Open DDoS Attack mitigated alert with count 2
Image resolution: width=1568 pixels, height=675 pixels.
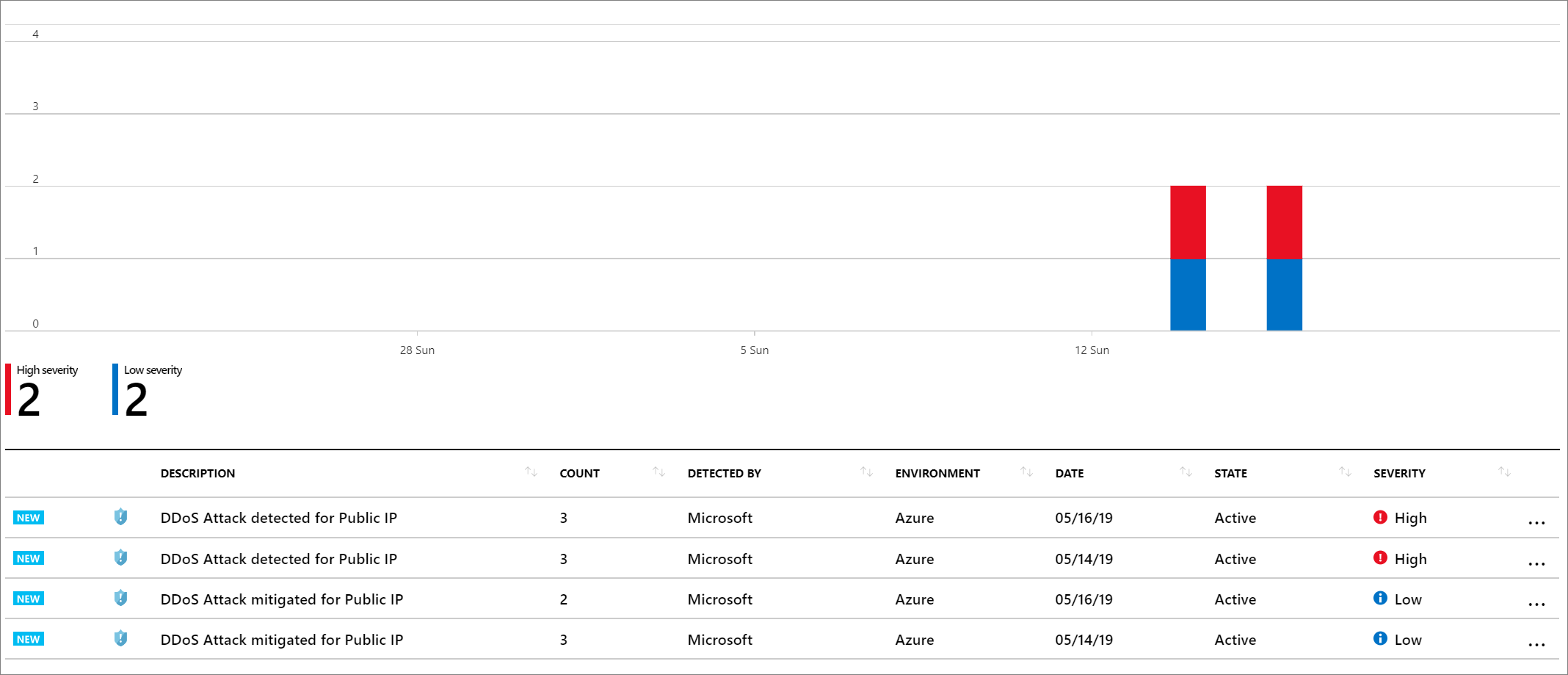click(281, 599)
